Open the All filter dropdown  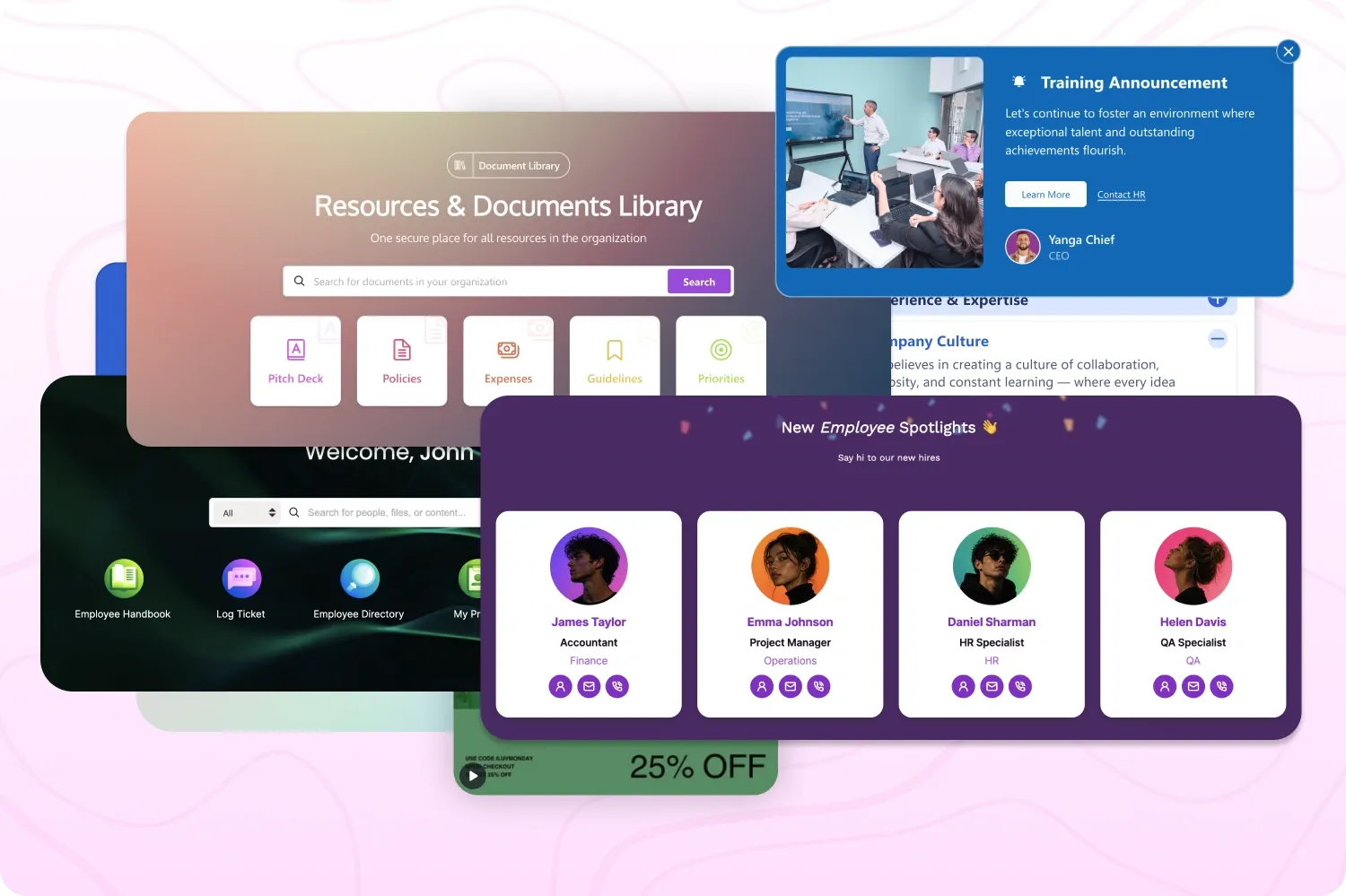coord(249,512)
